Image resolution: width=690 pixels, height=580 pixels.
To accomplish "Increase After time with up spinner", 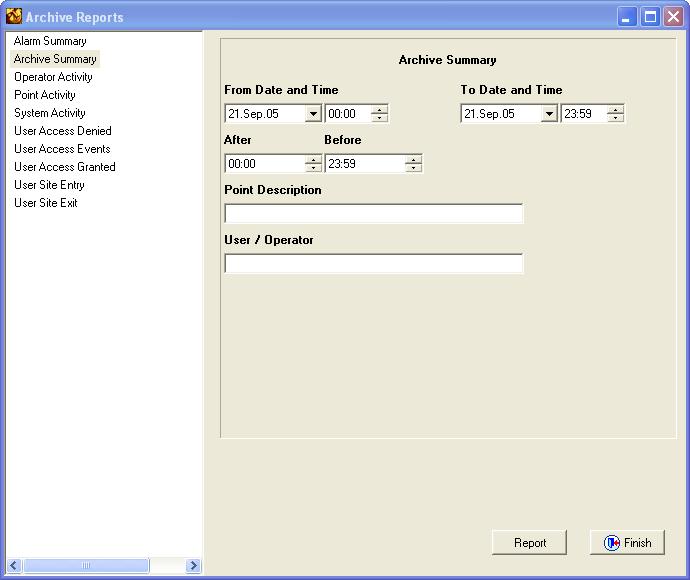I will coord(313,160).
